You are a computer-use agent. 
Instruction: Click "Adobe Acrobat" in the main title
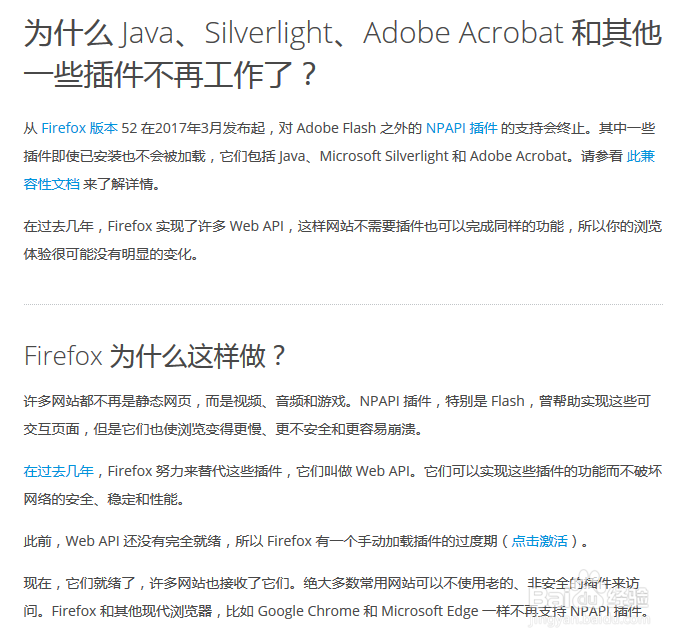tap(463, 34)
